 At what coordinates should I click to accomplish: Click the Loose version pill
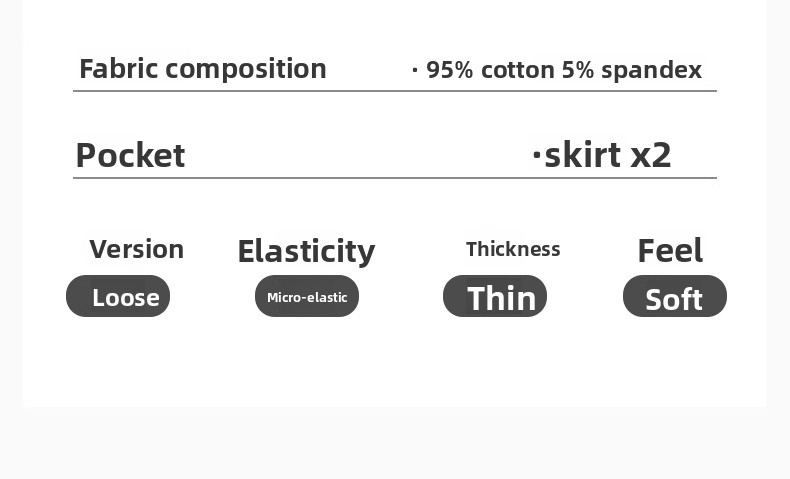point(118,297)
